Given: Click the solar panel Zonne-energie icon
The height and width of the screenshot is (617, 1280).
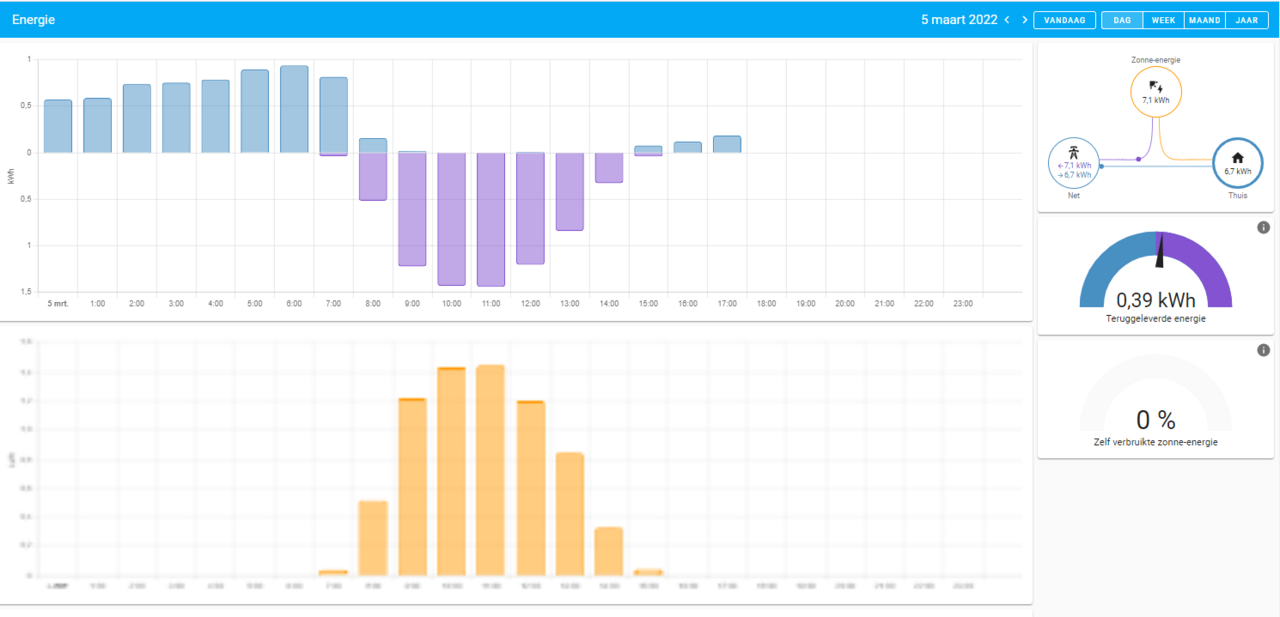Looking at the screenshot, I should (1156, 87).
